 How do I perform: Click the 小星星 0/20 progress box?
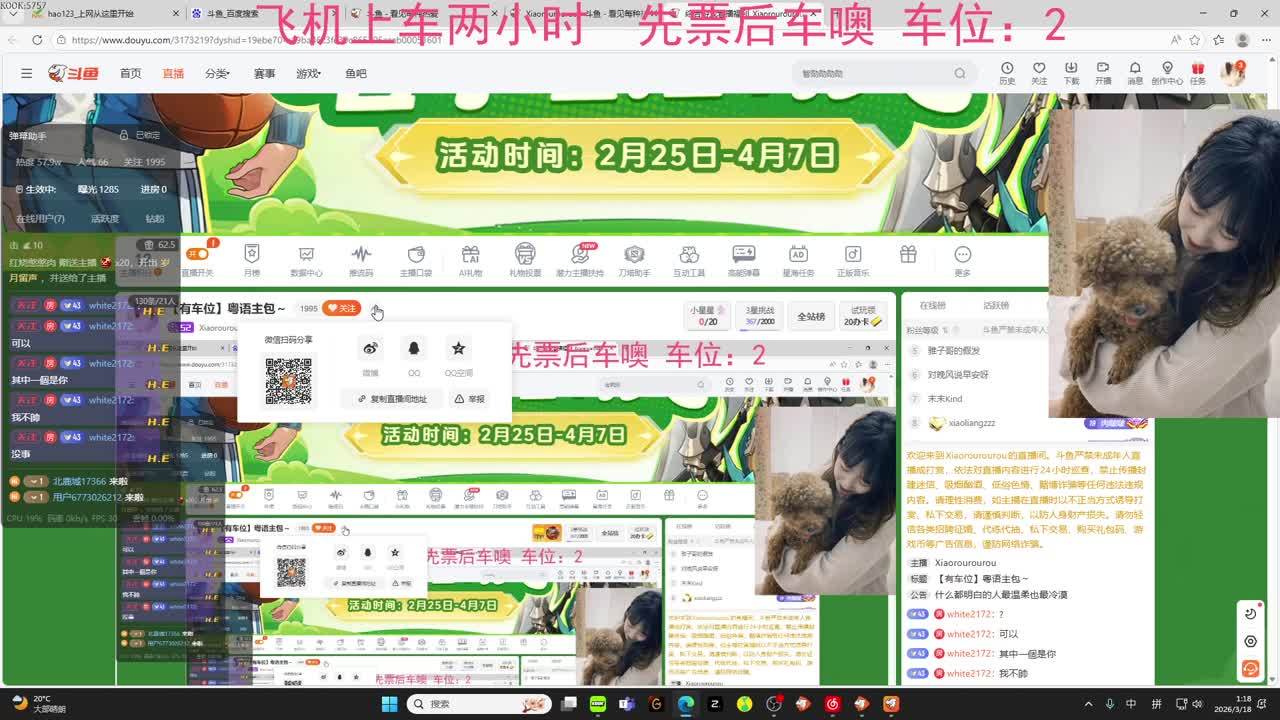[x=708, y=316]
